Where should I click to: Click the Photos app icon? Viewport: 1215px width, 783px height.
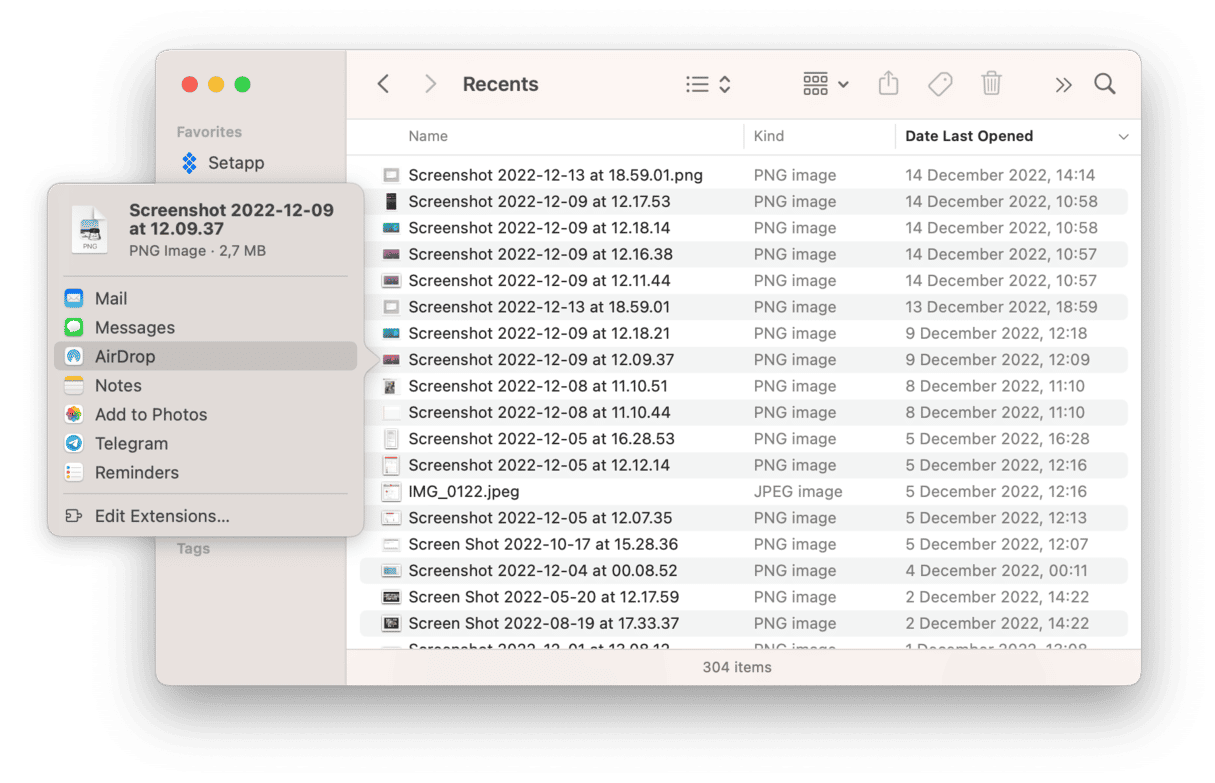click(x=74, y=414)
